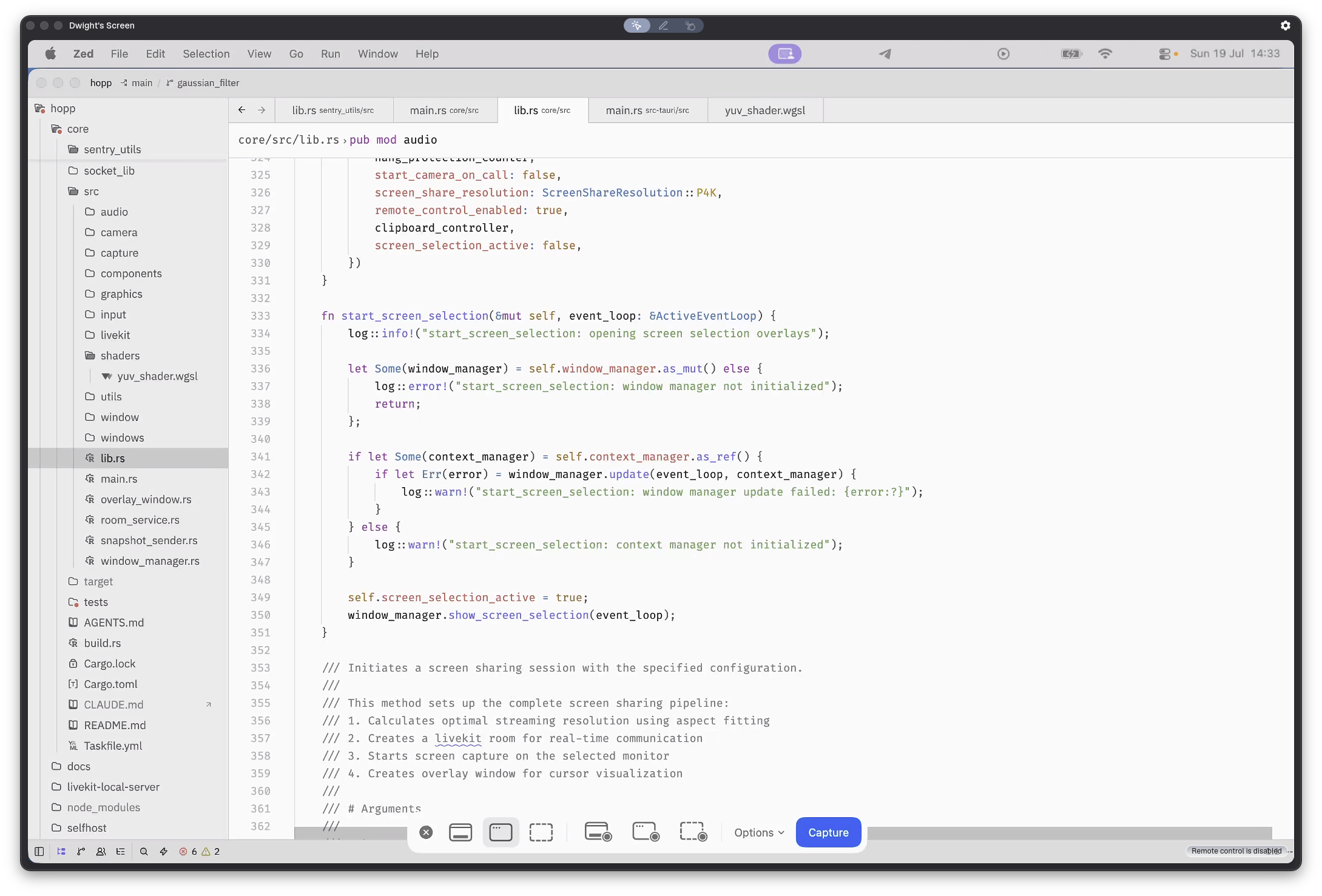
Task: Click line number 333 in gutter
Action: 260,315
